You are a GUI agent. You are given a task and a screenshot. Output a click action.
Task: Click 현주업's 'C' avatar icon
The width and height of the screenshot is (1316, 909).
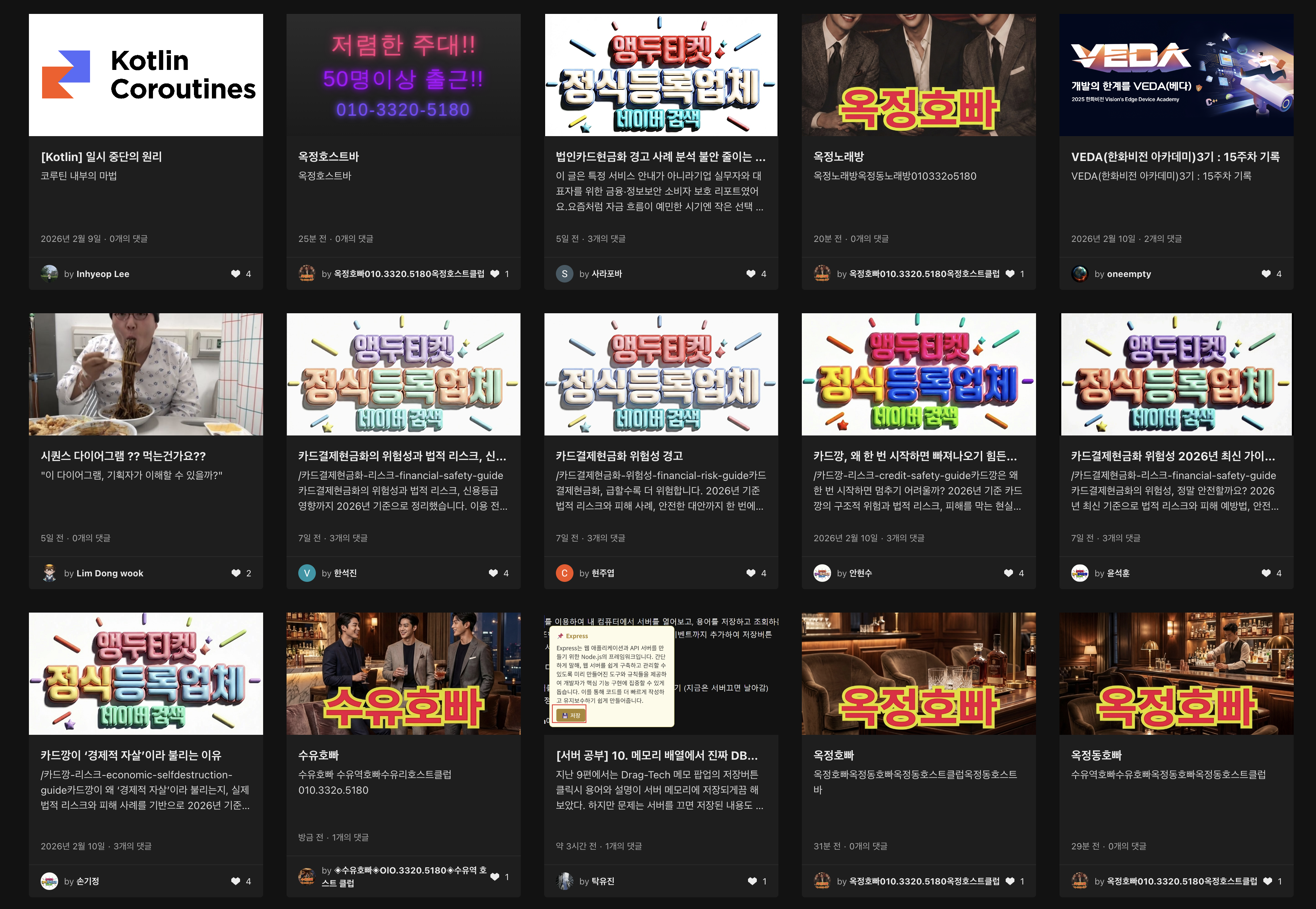(564, 573)
